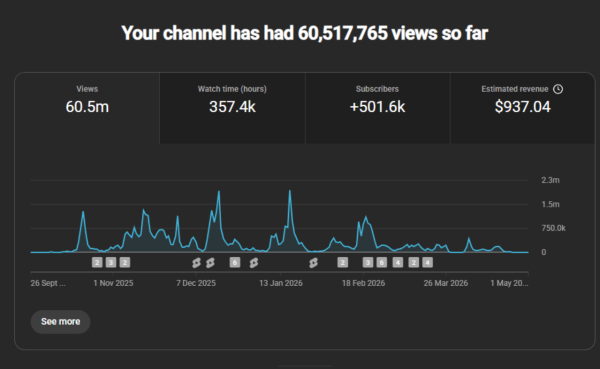Open the 2 marker between the two 4 markers

tap(414, 263)
